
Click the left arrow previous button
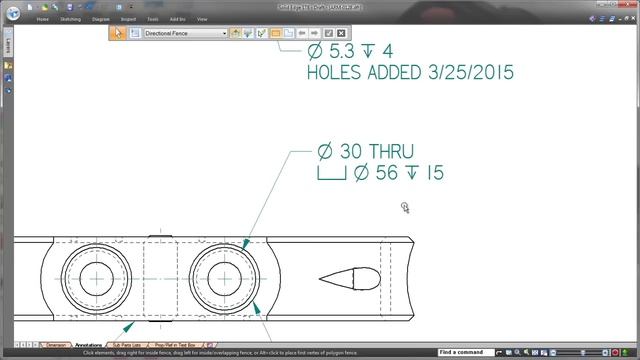(302, 33)
